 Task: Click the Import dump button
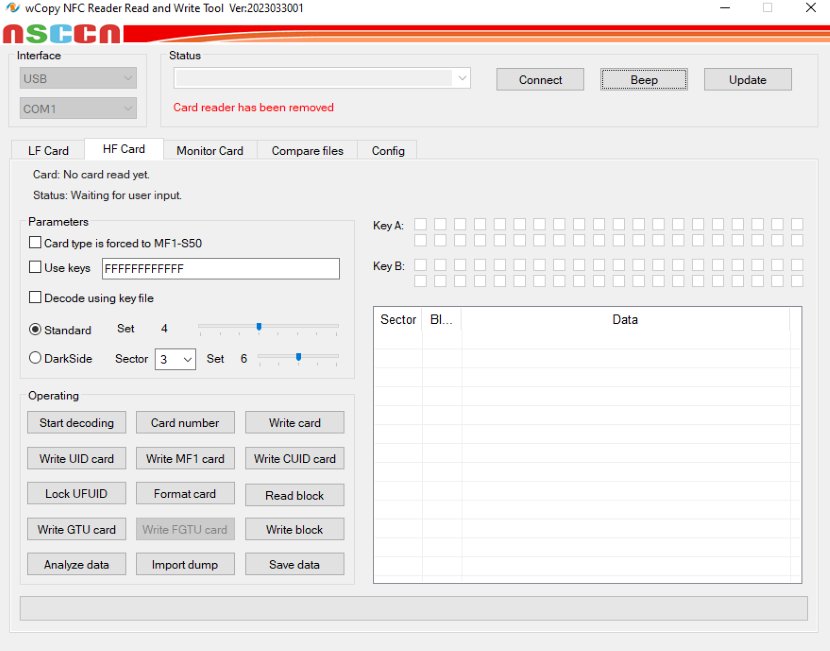[185, 565]
